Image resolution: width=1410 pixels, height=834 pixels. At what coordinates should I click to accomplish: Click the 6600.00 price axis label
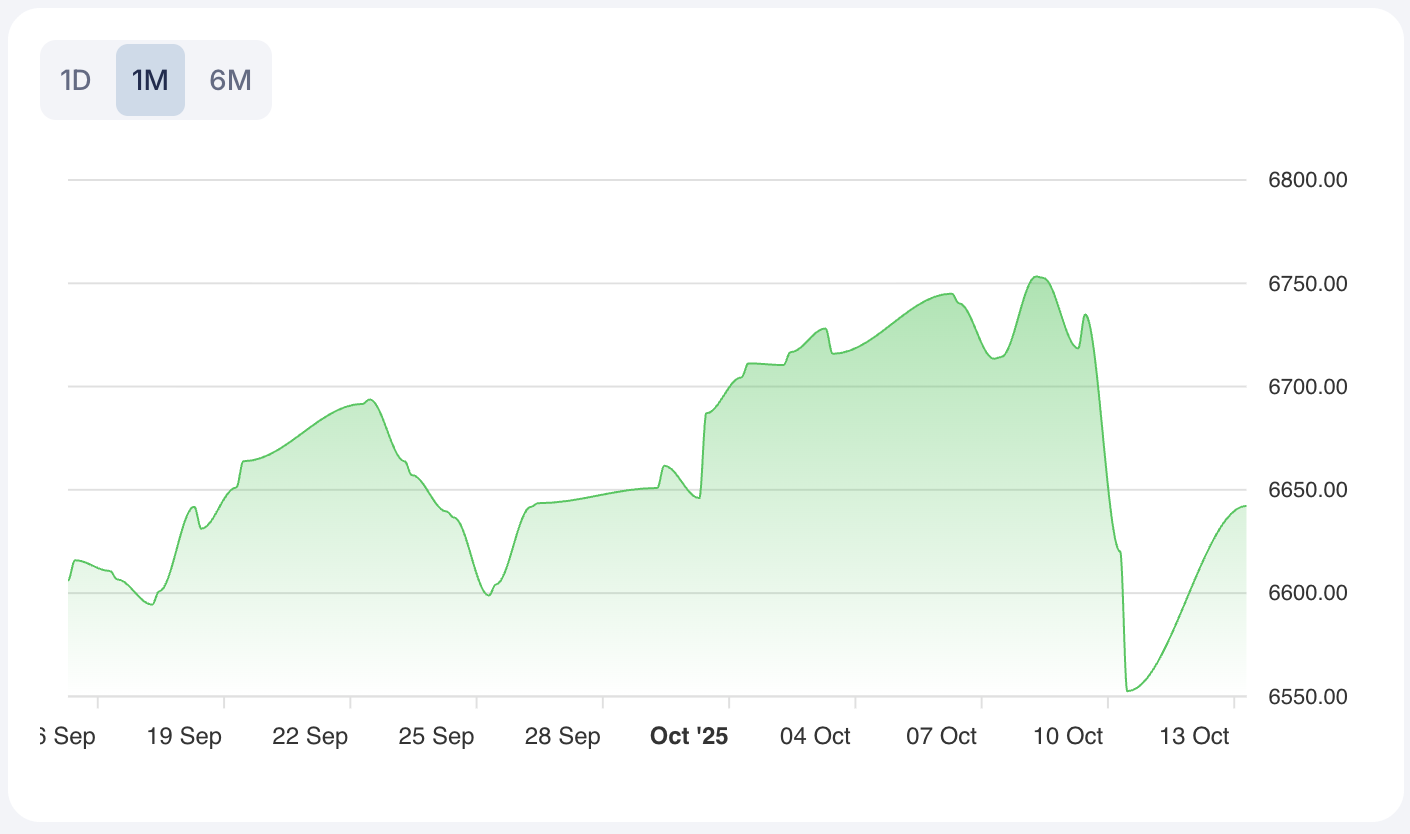(1308, 593)
